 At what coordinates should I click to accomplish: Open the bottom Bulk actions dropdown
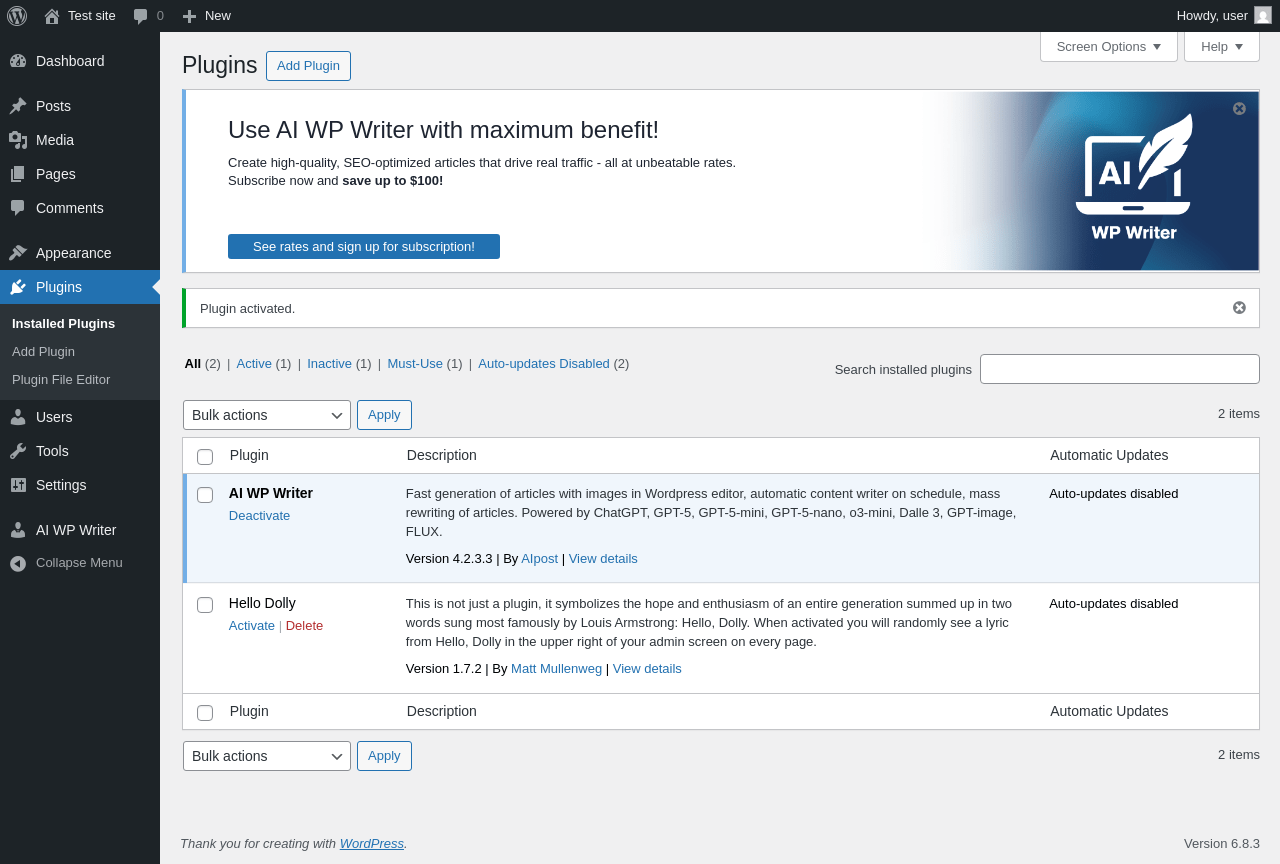pyautogui.click(x=267, y=756)
